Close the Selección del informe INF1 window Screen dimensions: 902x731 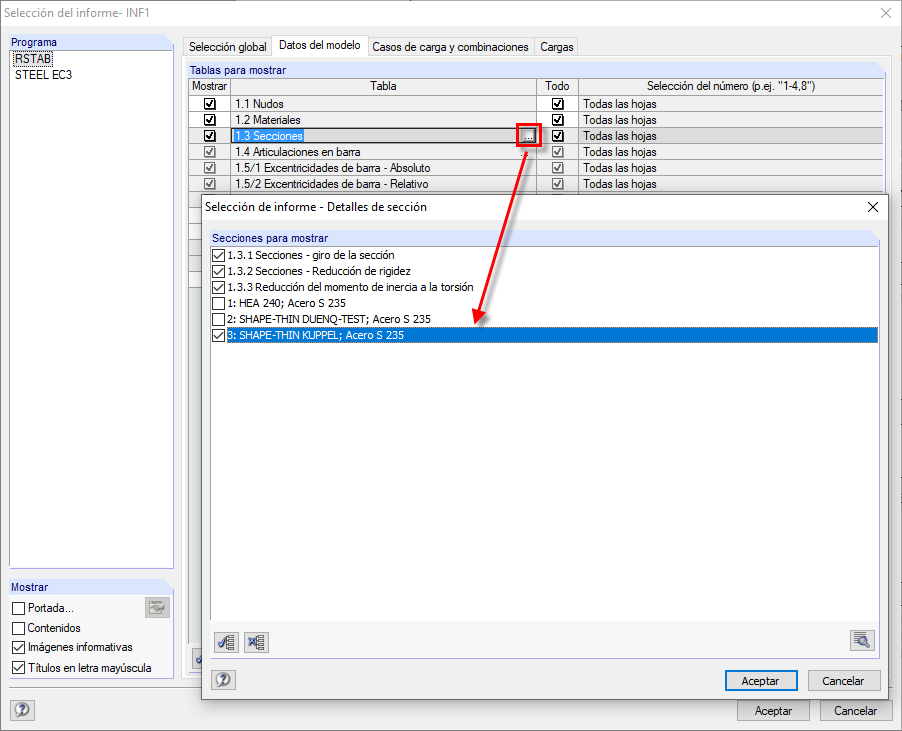886,13
